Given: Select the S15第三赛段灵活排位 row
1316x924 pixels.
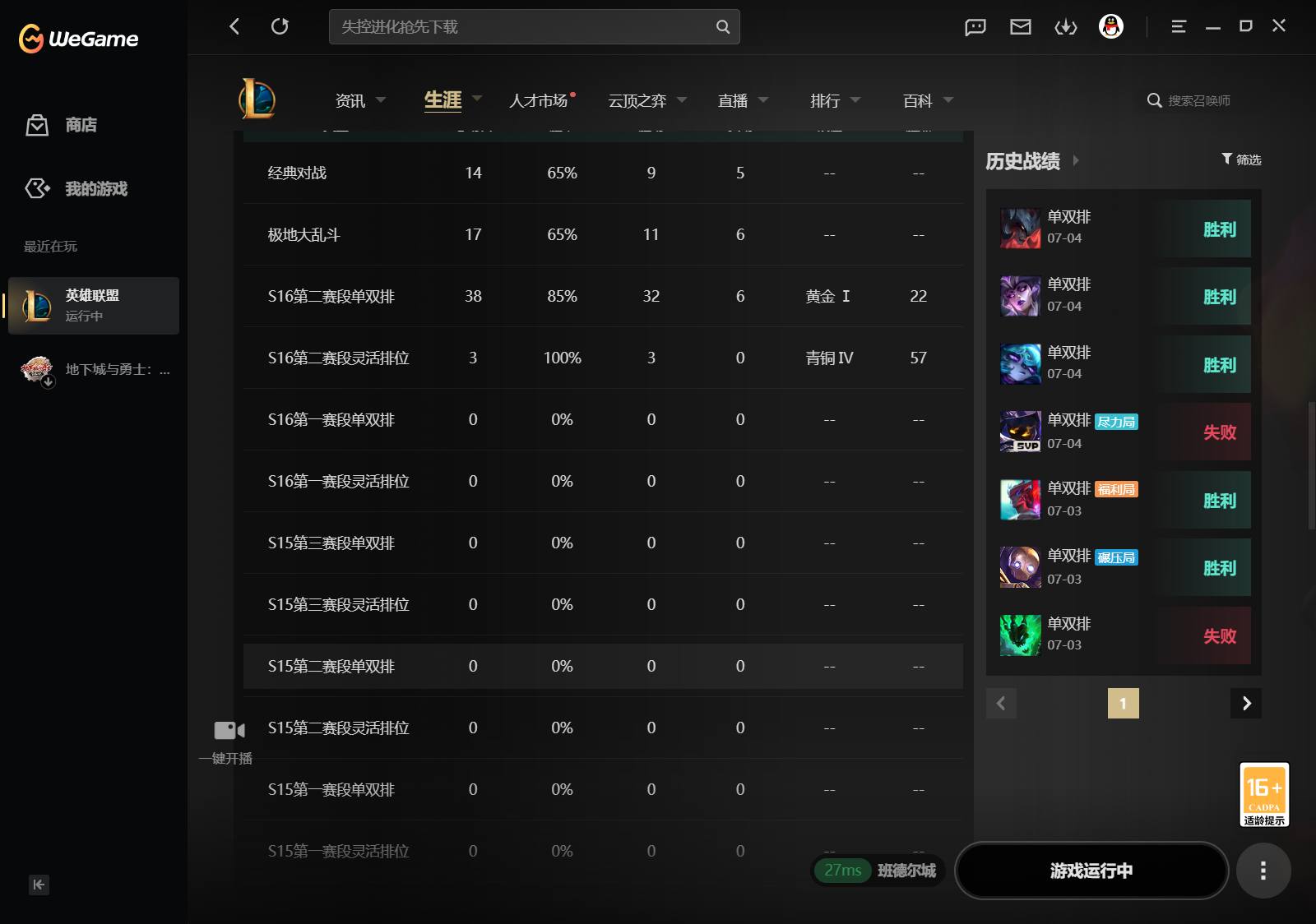Looking at the screenshot, I should [x=603, y=604].
